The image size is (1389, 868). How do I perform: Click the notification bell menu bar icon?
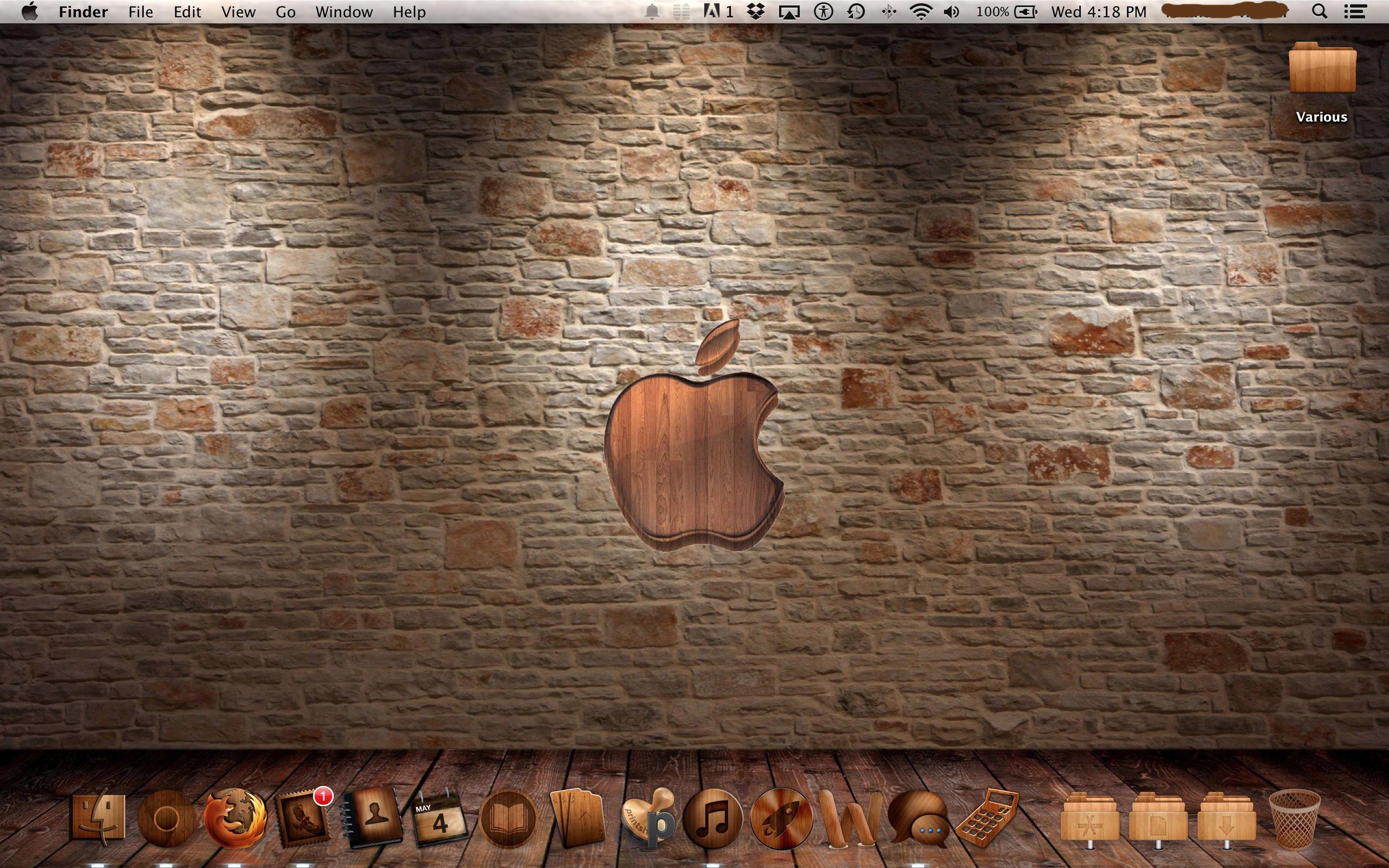652,11
